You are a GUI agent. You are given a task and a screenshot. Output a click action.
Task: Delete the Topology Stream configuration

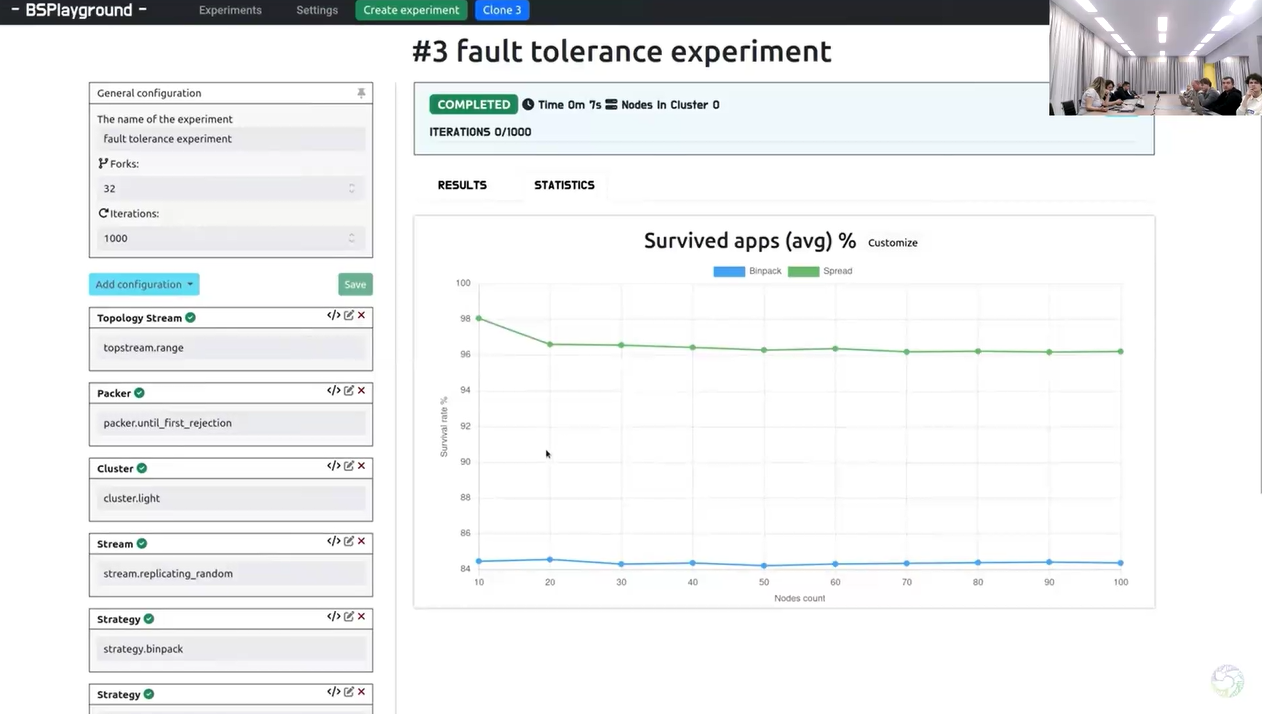coord(362,316)
